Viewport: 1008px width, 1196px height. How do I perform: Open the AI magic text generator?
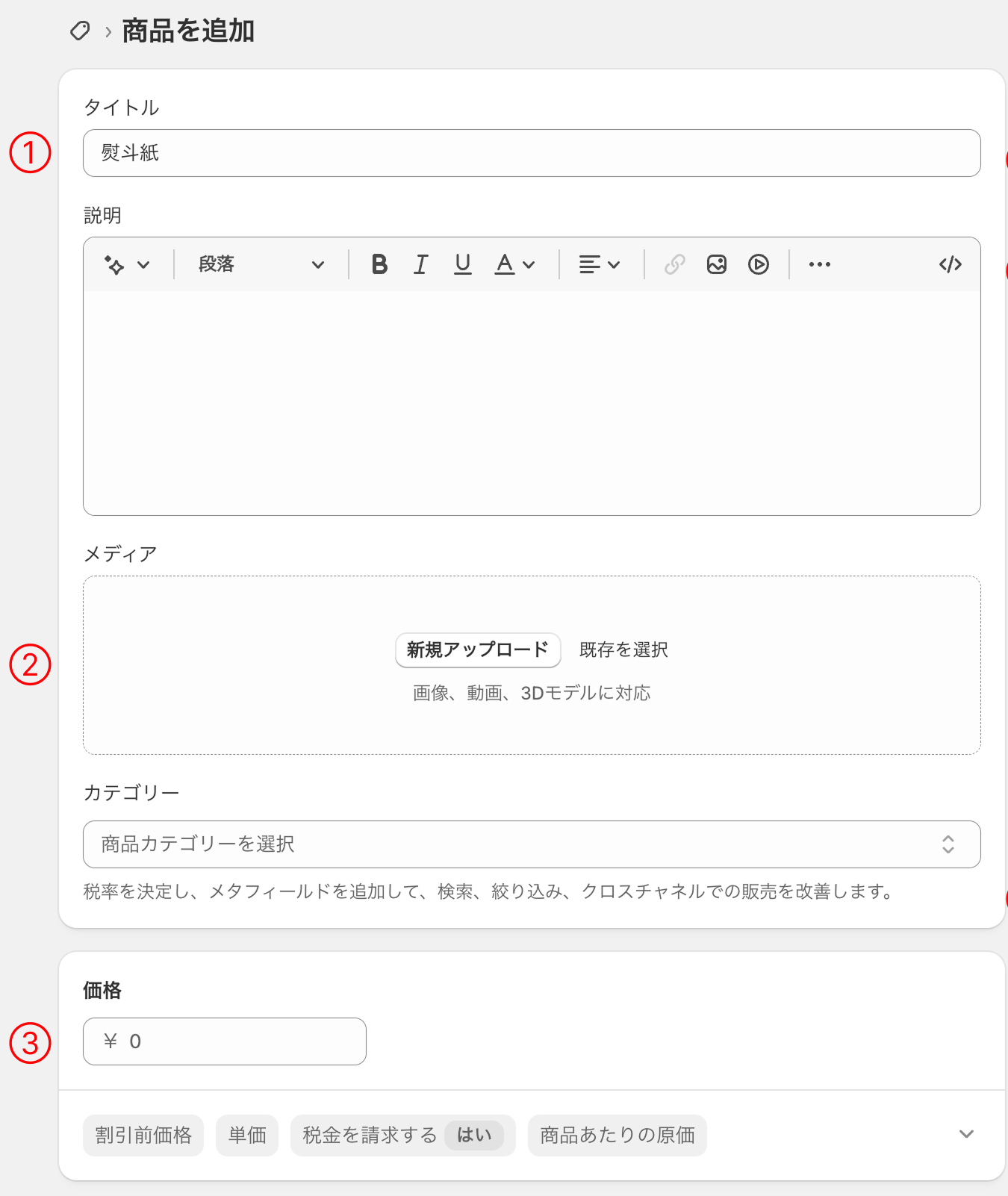(x=126, y=265)
